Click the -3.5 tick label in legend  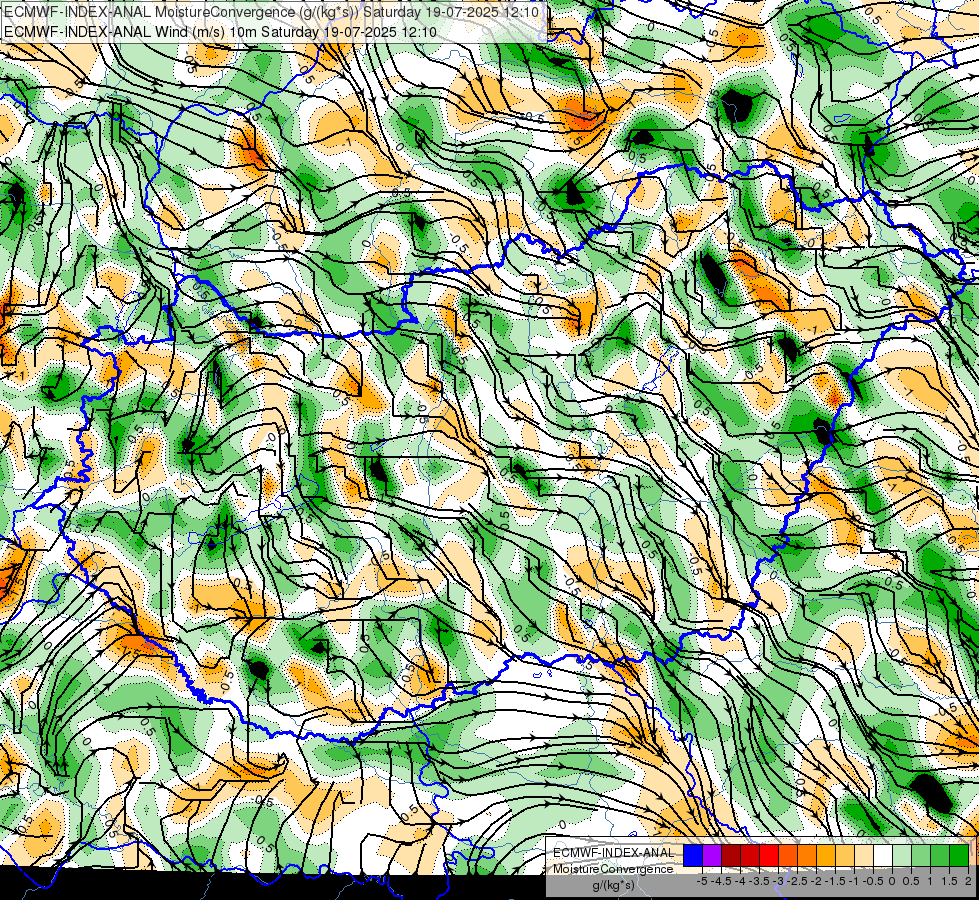tap(759, 881)
